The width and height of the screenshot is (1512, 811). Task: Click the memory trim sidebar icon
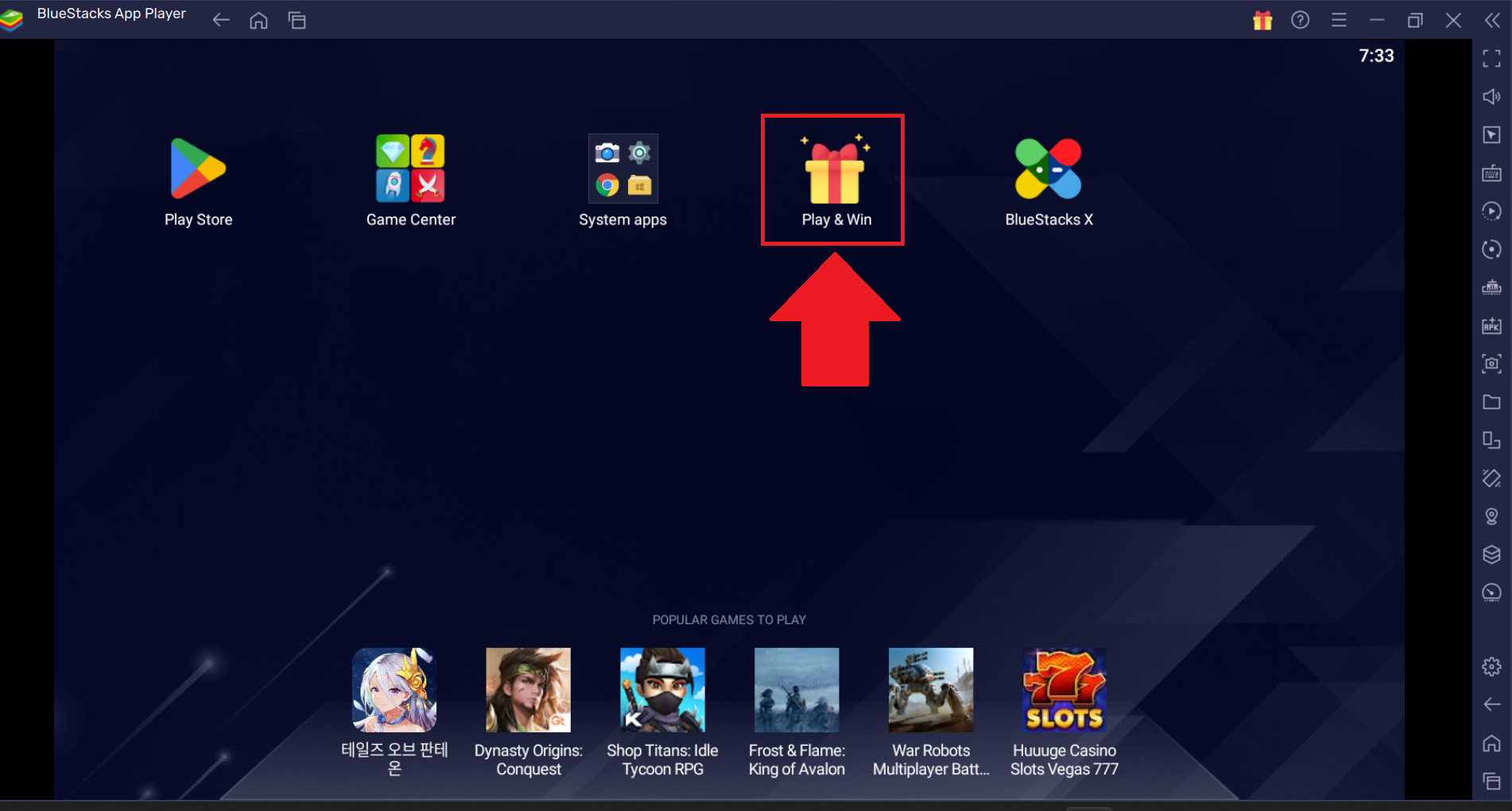[x=1491, y=287]
